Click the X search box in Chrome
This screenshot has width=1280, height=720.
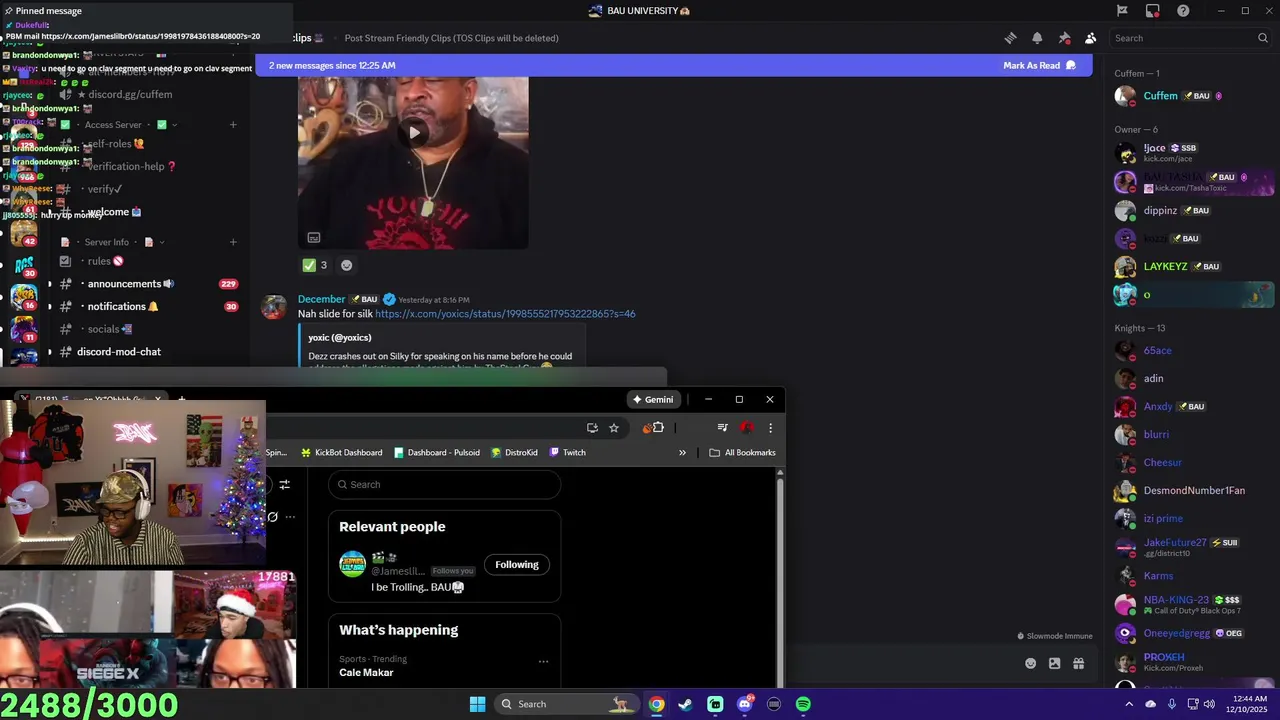tap(444, 484)
